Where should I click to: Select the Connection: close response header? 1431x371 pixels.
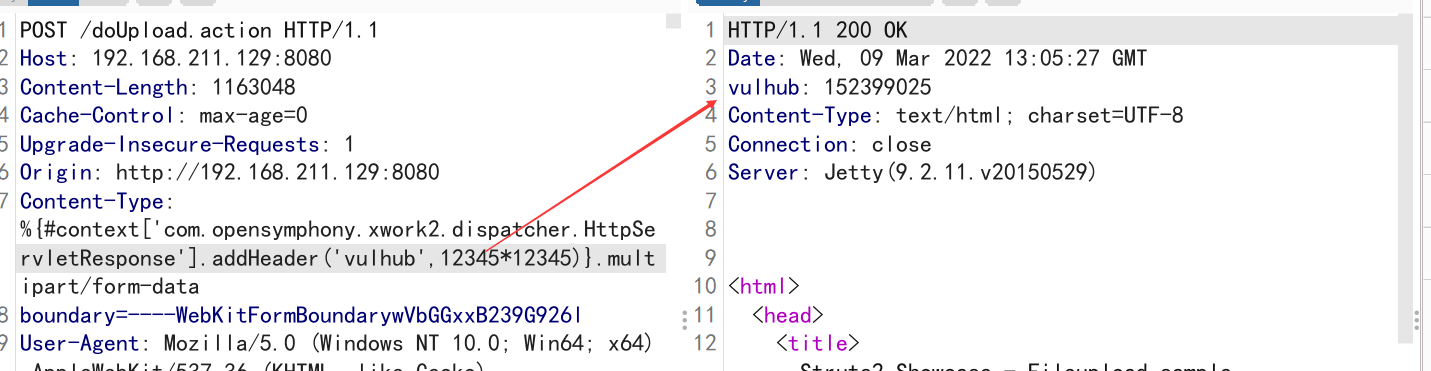(829, 144)
